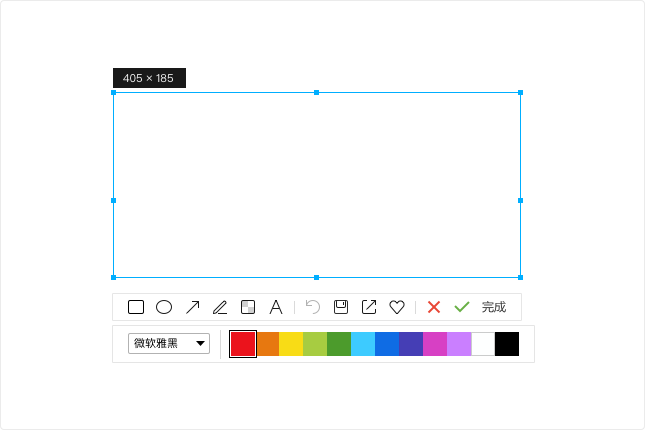Undo the last annotation

[x=313, y=307]
